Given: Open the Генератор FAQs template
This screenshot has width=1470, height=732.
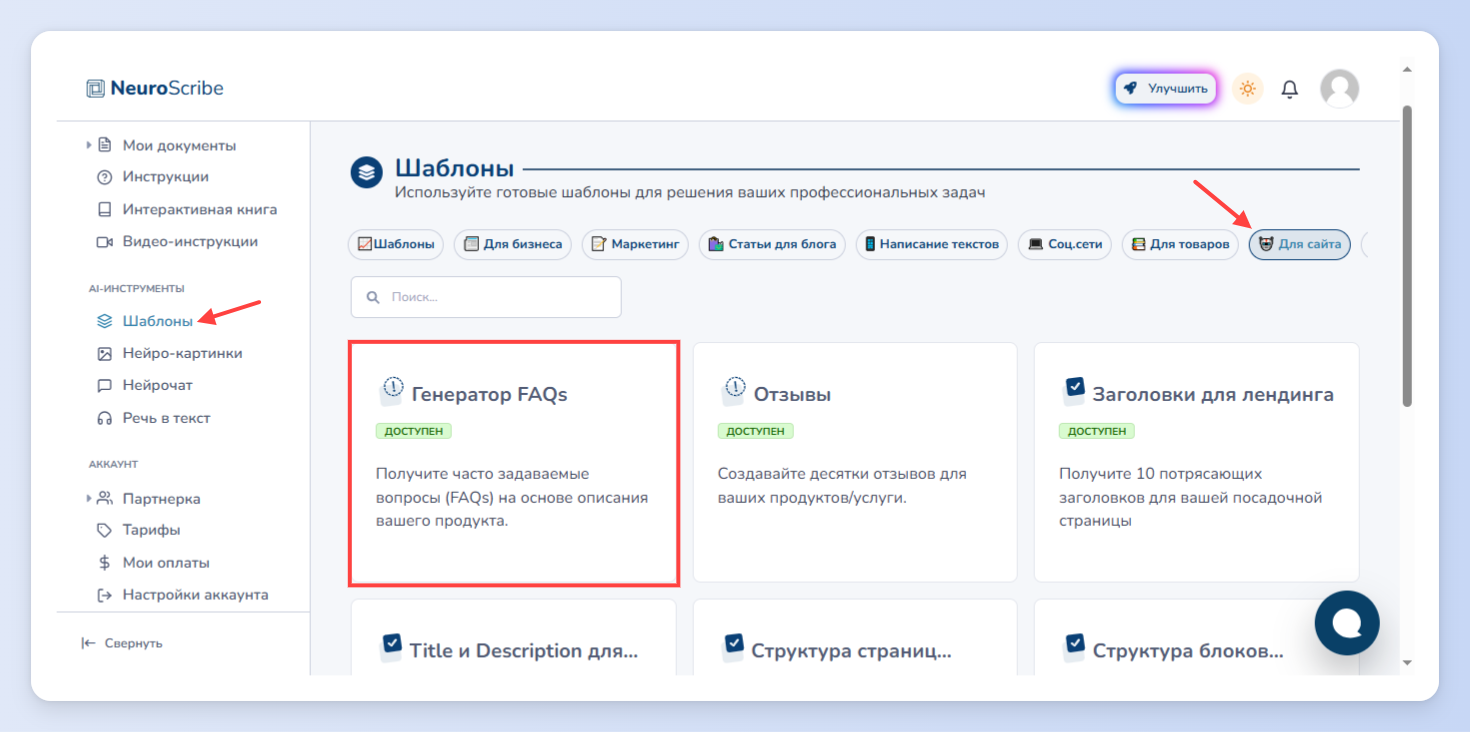Looking at the screenshot, I should 514,462.
